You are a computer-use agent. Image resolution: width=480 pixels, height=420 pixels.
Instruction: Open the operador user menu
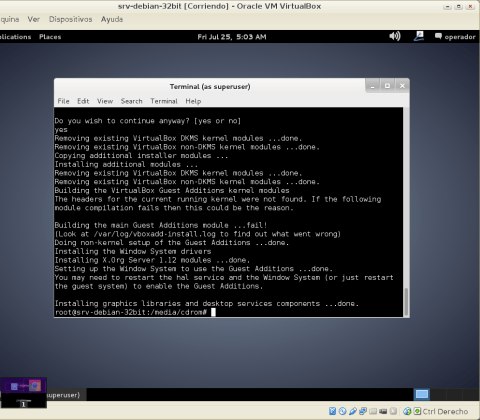[x=460, y=37]
